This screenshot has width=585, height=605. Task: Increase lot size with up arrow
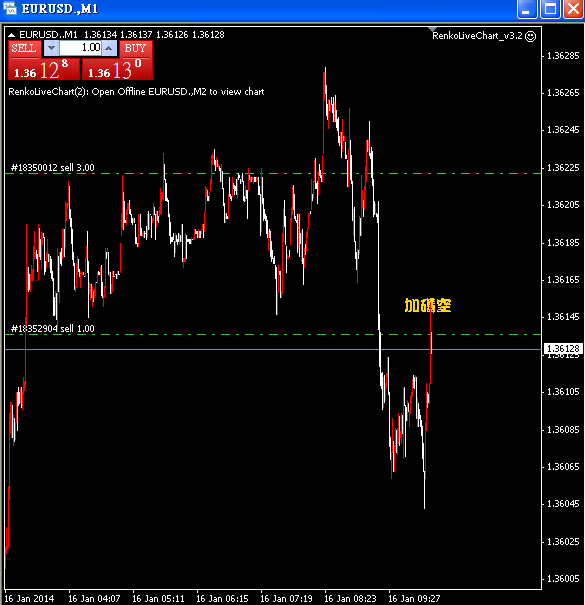tap(109, 48)
